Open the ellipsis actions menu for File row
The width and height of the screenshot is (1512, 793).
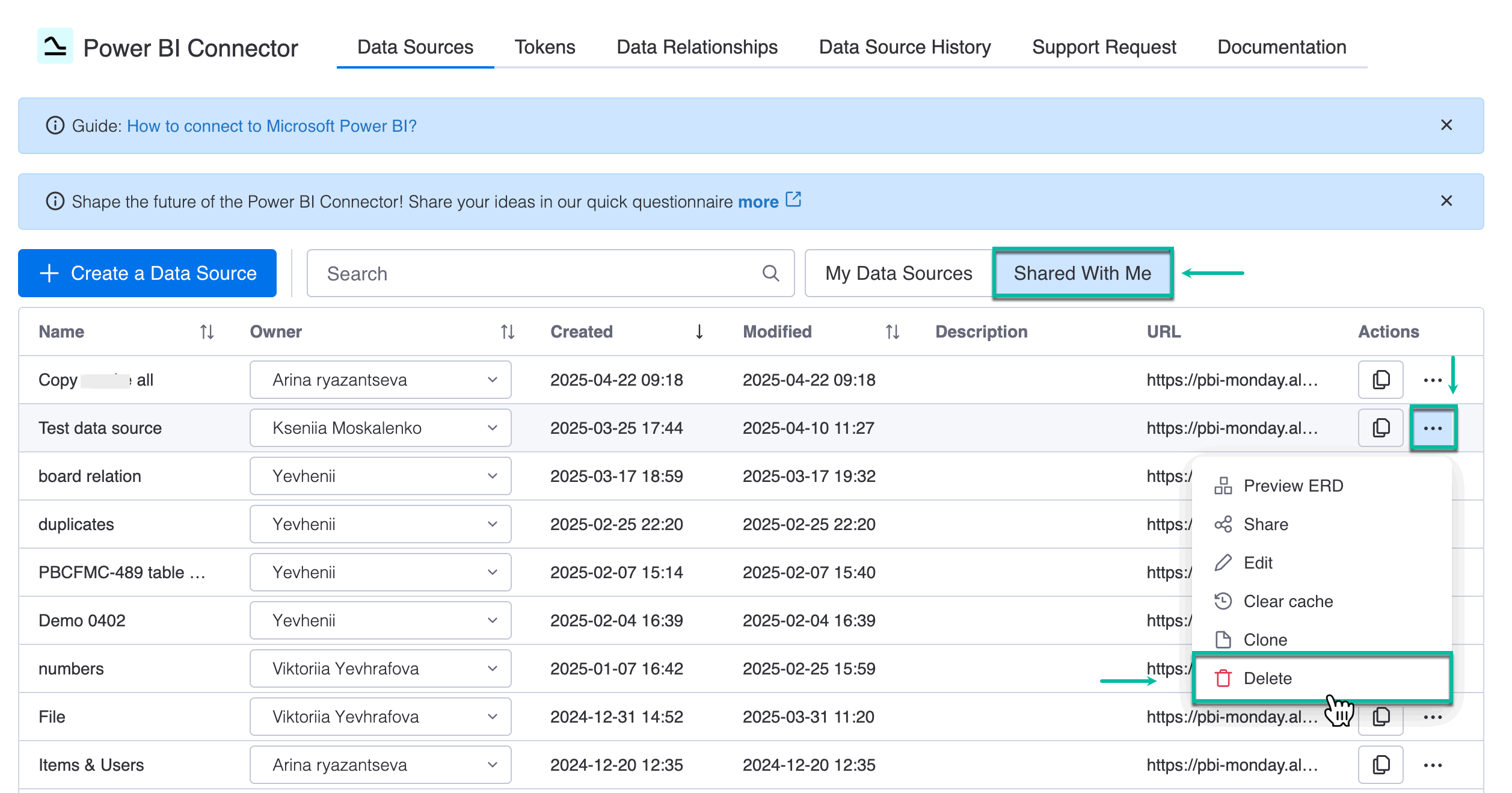click(x=1434, y=717)
